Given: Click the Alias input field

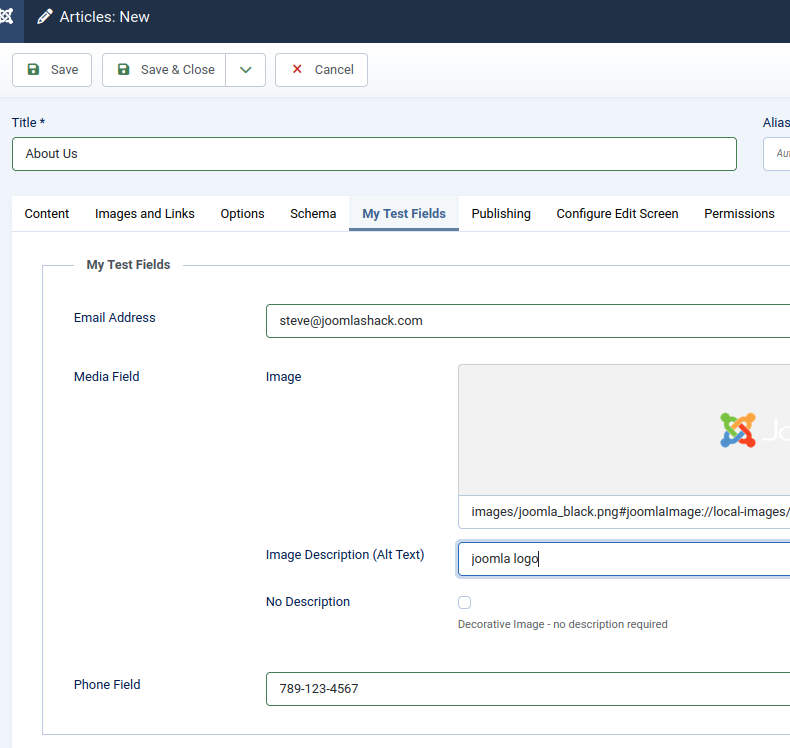Looking at the screenshot, I should point(777,154).
